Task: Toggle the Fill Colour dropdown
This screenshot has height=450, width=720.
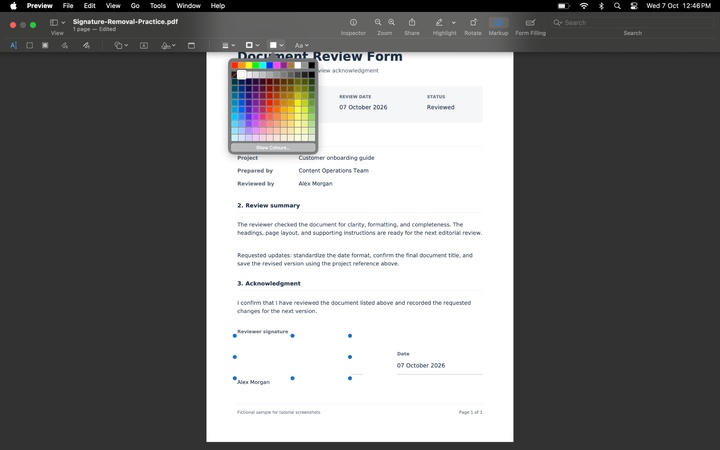Action: coord(276,45)
